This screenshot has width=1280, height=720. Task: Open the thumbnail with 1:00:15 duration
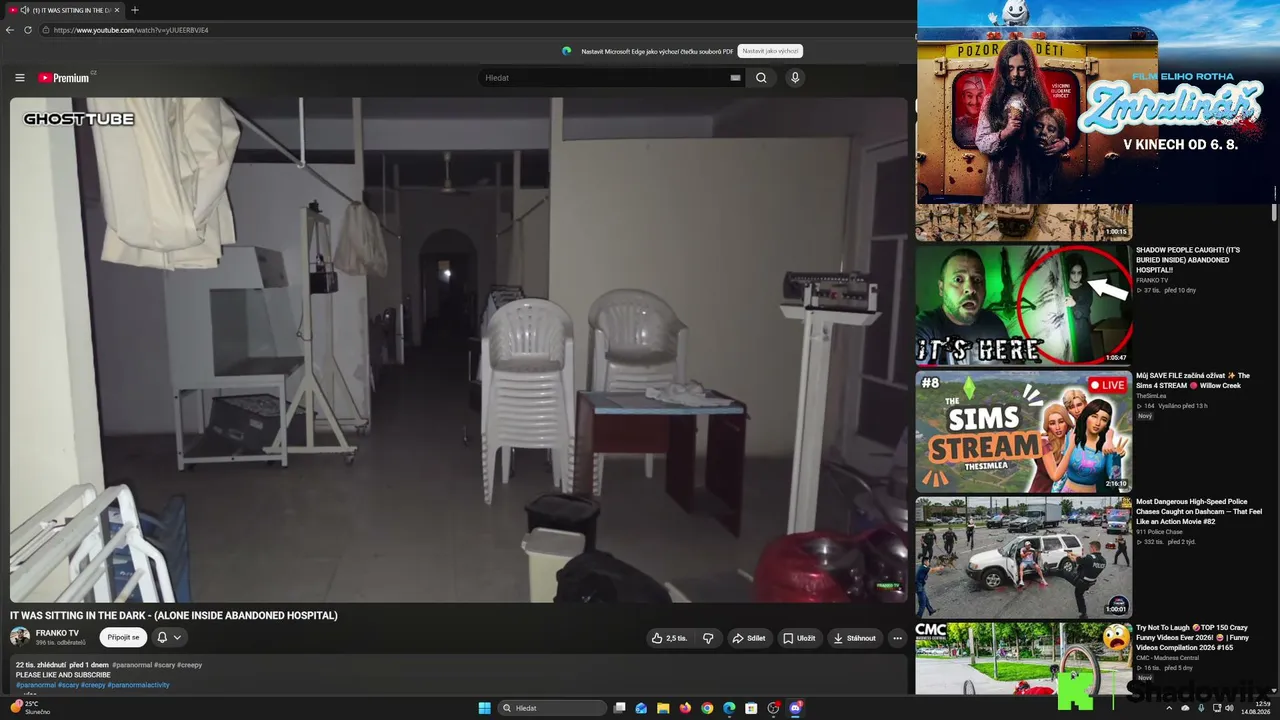point(1024,222)
